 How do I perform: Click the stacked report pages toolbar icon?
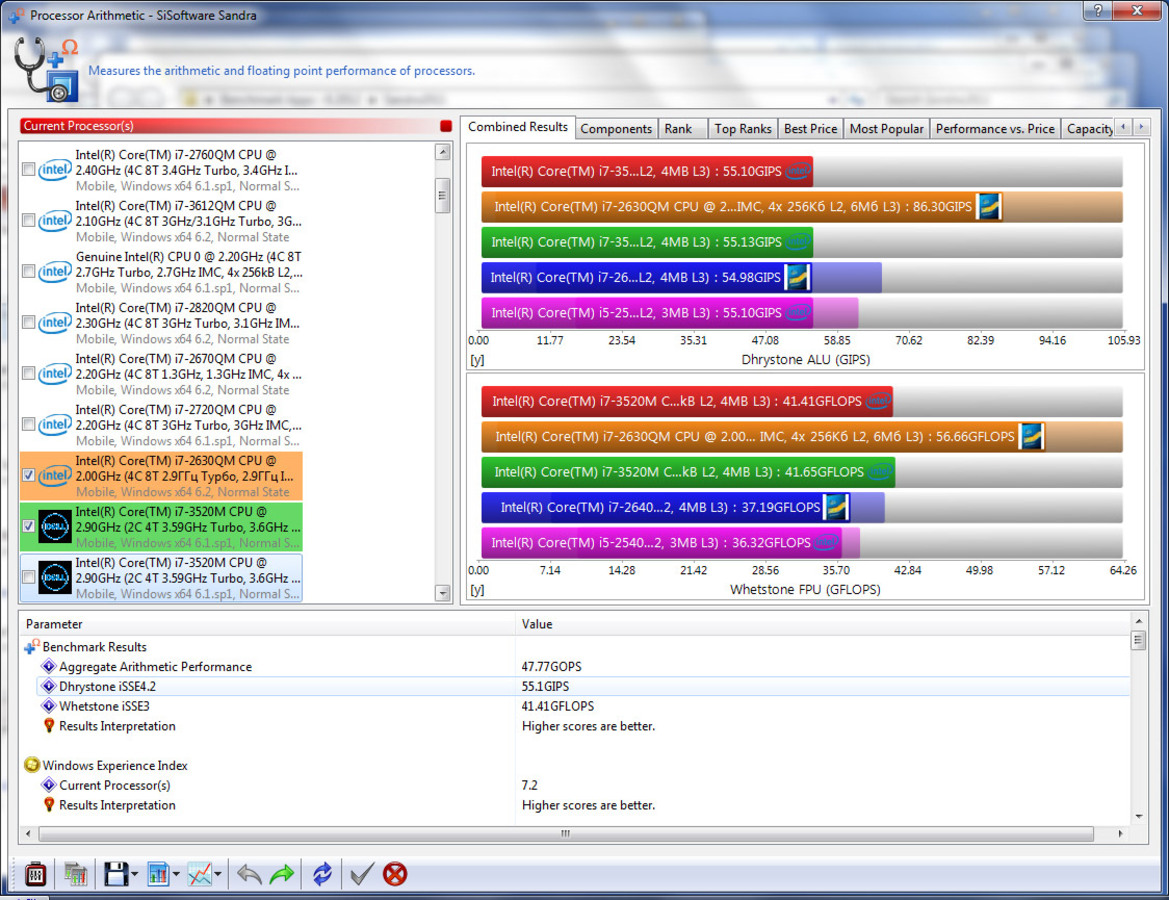tap(75, 874)
